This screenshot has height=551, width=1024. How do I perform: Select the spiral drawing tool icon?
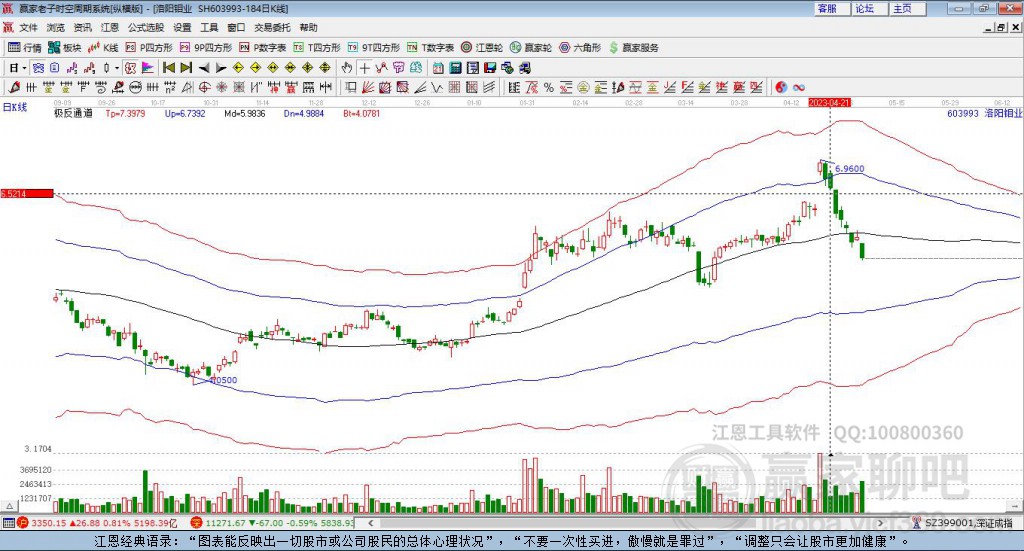(x=101, y=87)
